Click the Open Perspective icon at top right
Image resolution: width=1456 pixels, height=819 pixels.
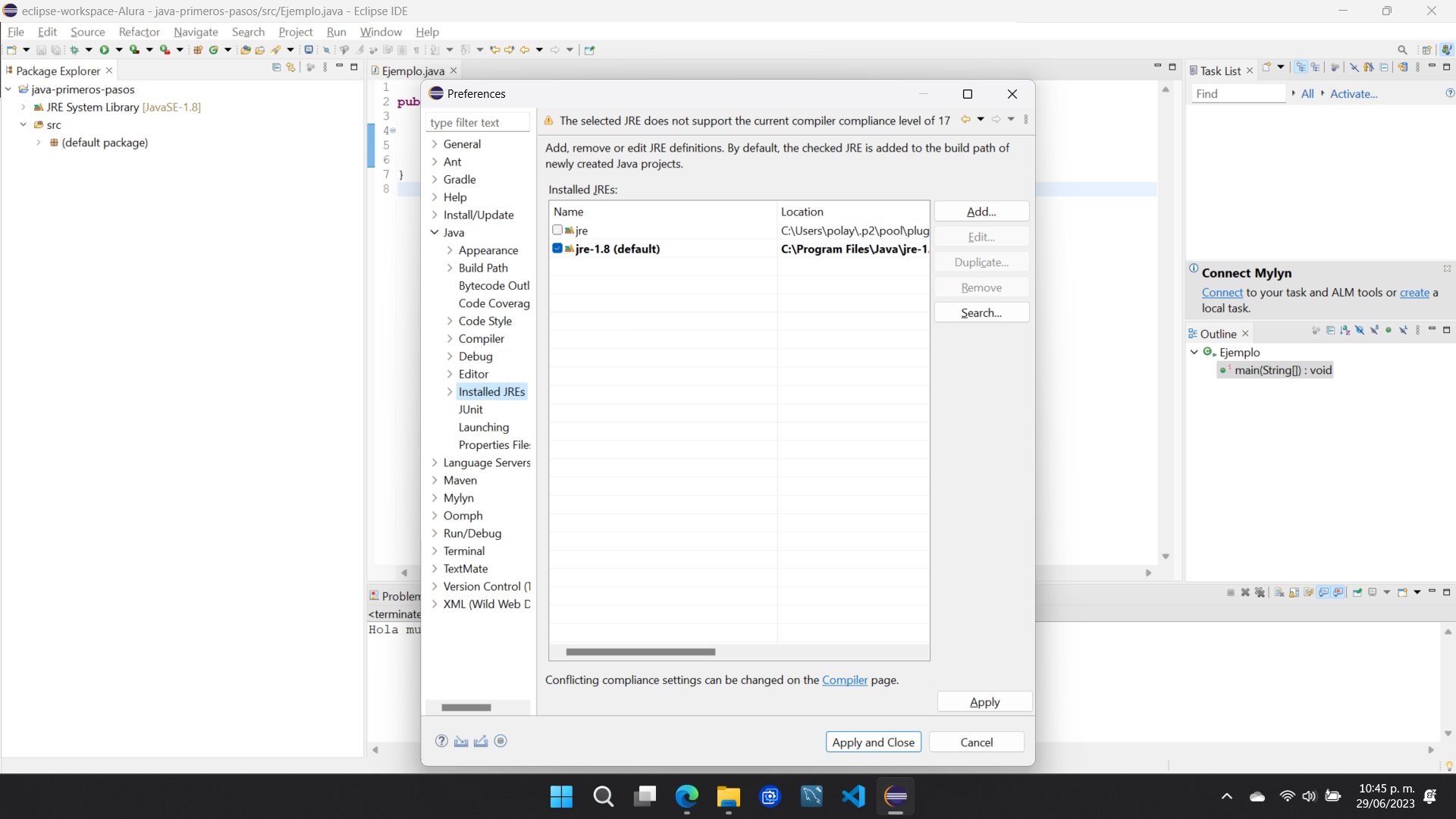pyautogui.click(x=1426, y=50)
